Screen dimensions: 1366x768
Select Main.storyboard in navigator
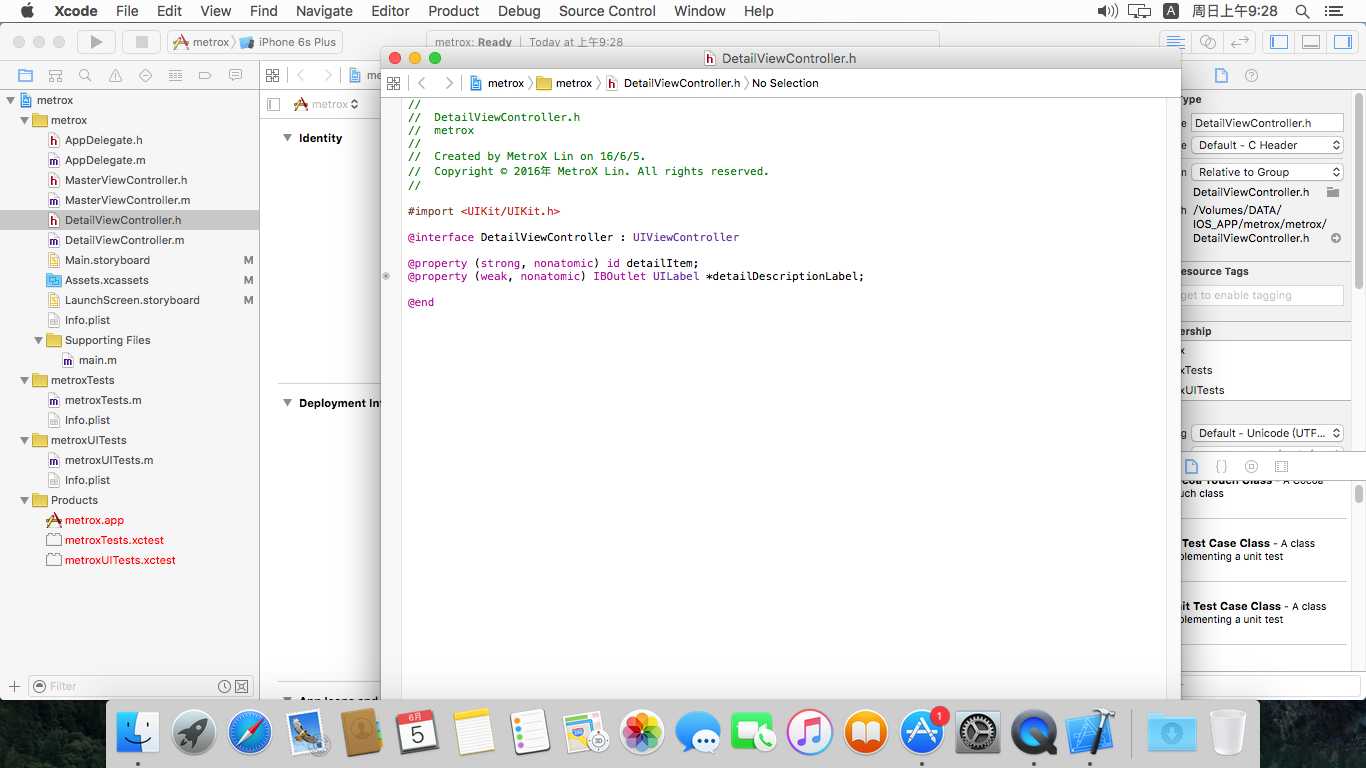107,260
